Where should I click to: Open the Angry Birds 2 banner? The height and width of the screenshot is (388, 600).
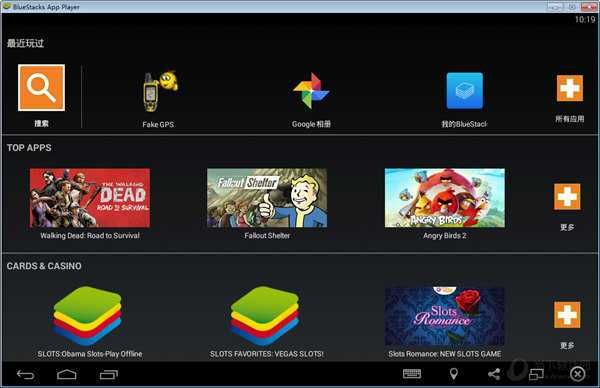(445, 198)
